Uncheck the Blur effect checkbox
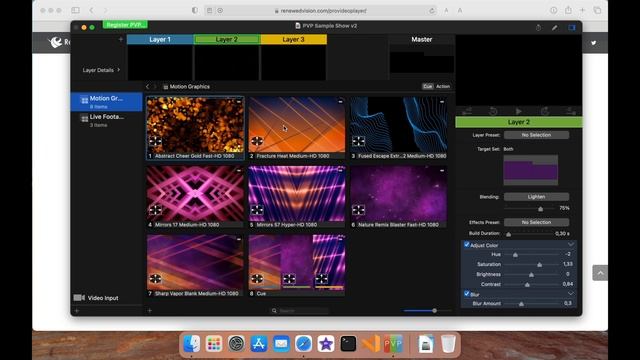This screenshot has height=360, width=640. pyautogui.click(x=467, y=293)
